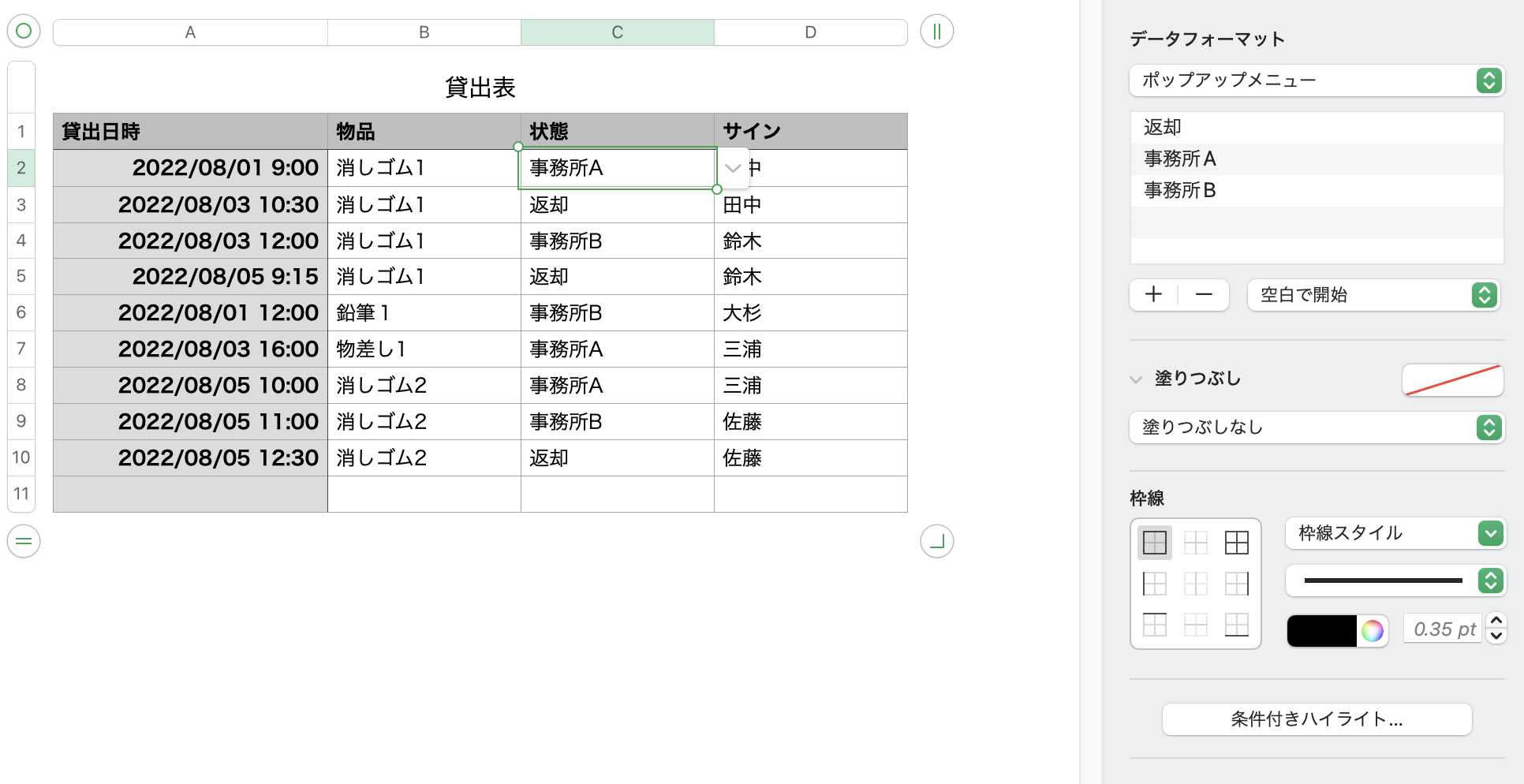Click the add column handle
Screen dimensions: 1524x784
(936, 32)
